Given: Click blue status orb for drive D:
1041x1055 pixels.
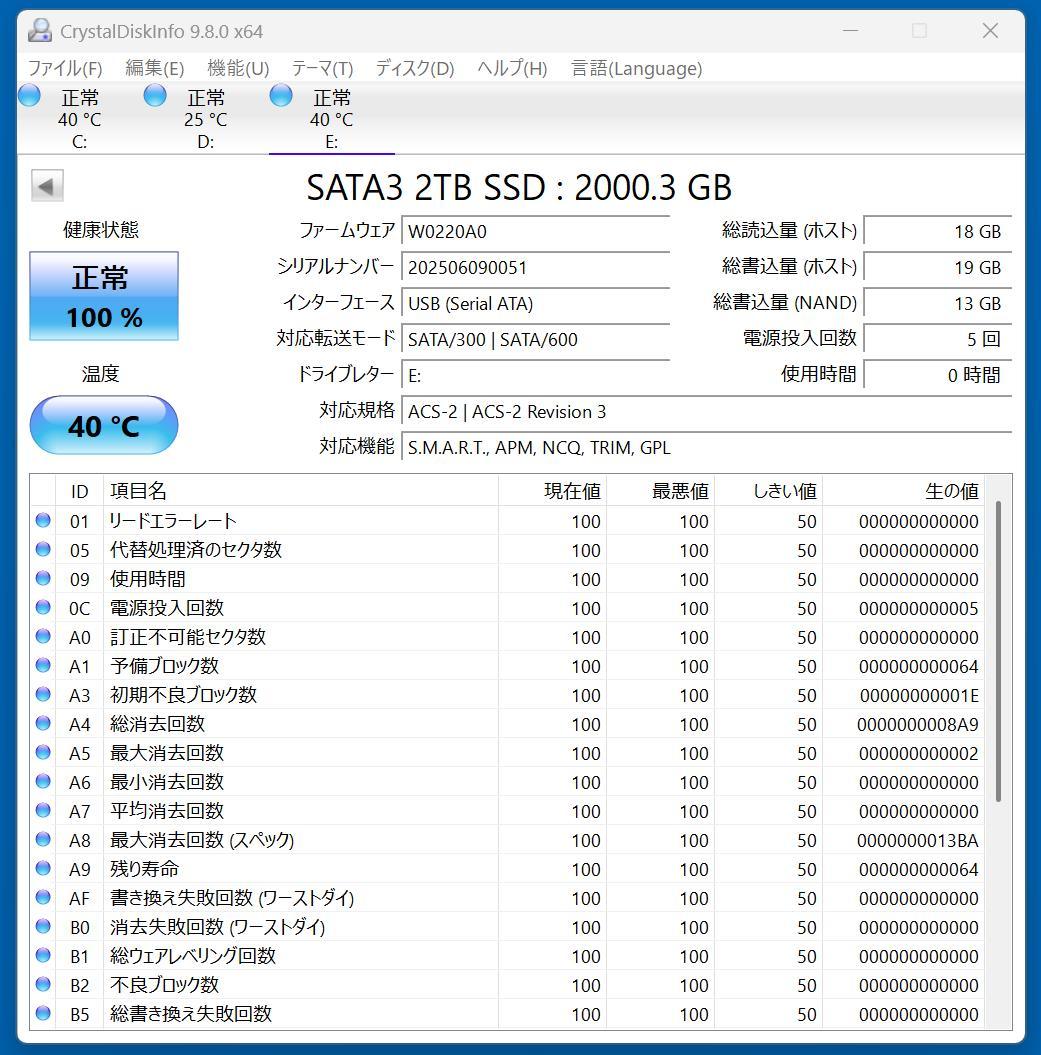Looking at the screenshot, I should (155, 96).
